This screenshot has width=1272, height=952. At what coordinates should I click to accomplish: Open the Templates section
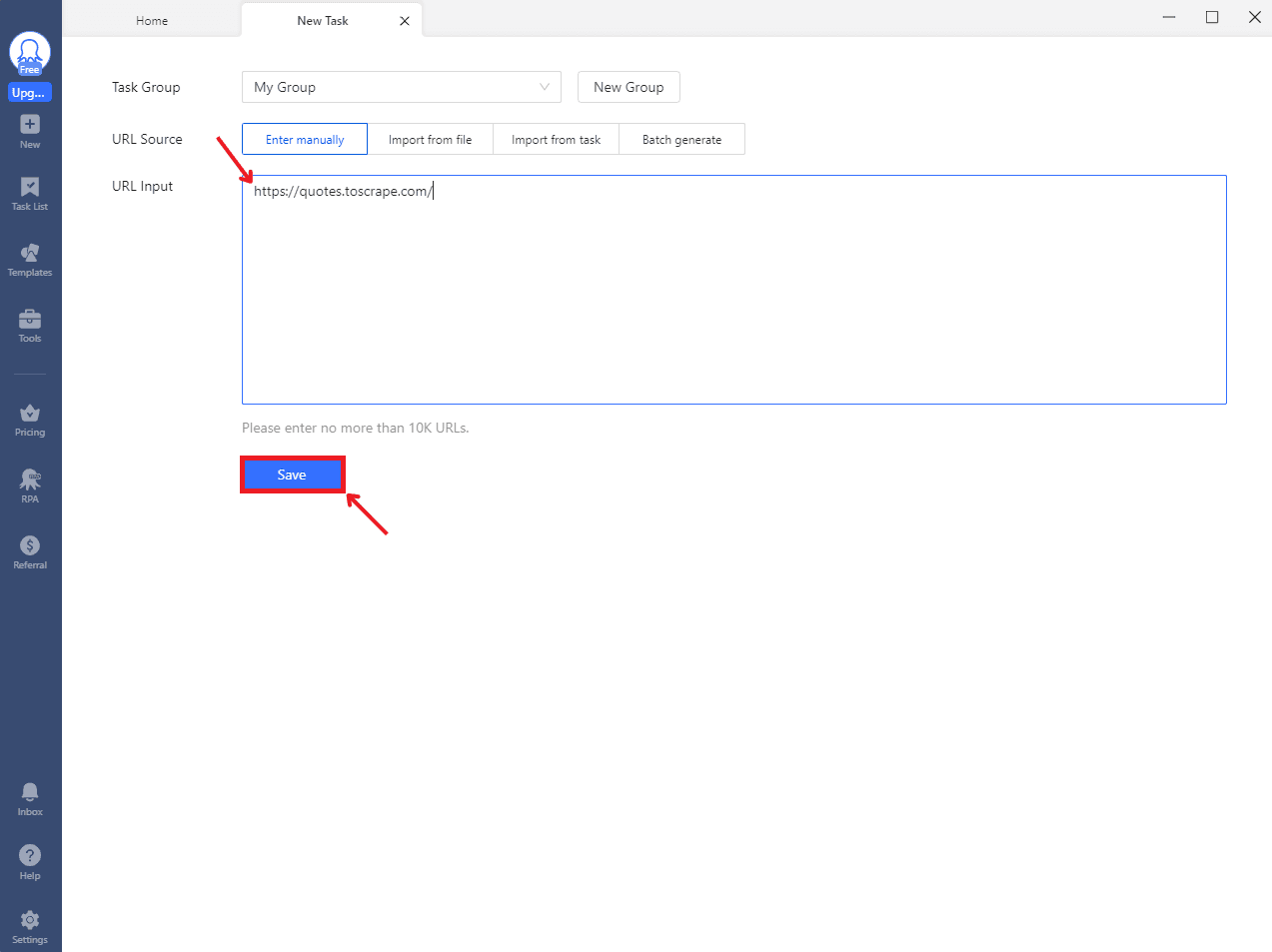click(30, 254)
